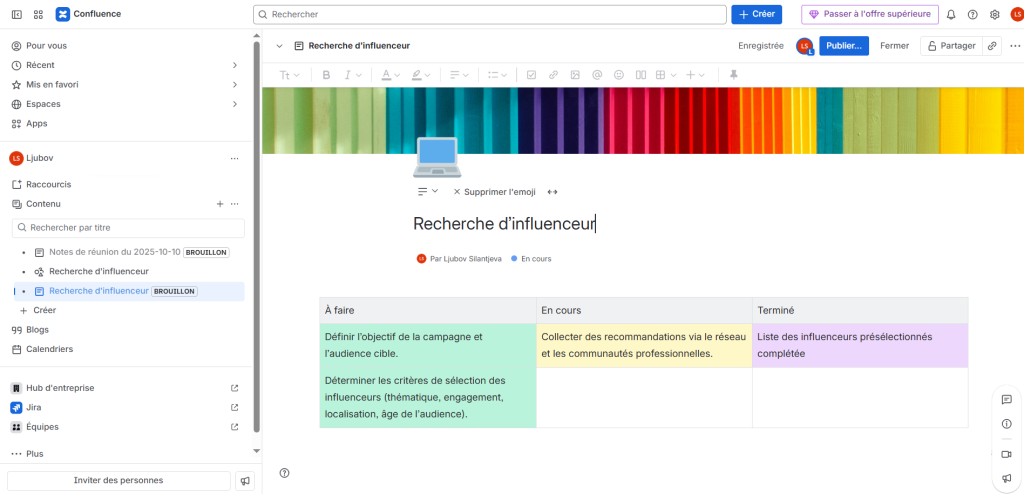Open notifications bell icon

pyautogui.click(x=951, y=15)
